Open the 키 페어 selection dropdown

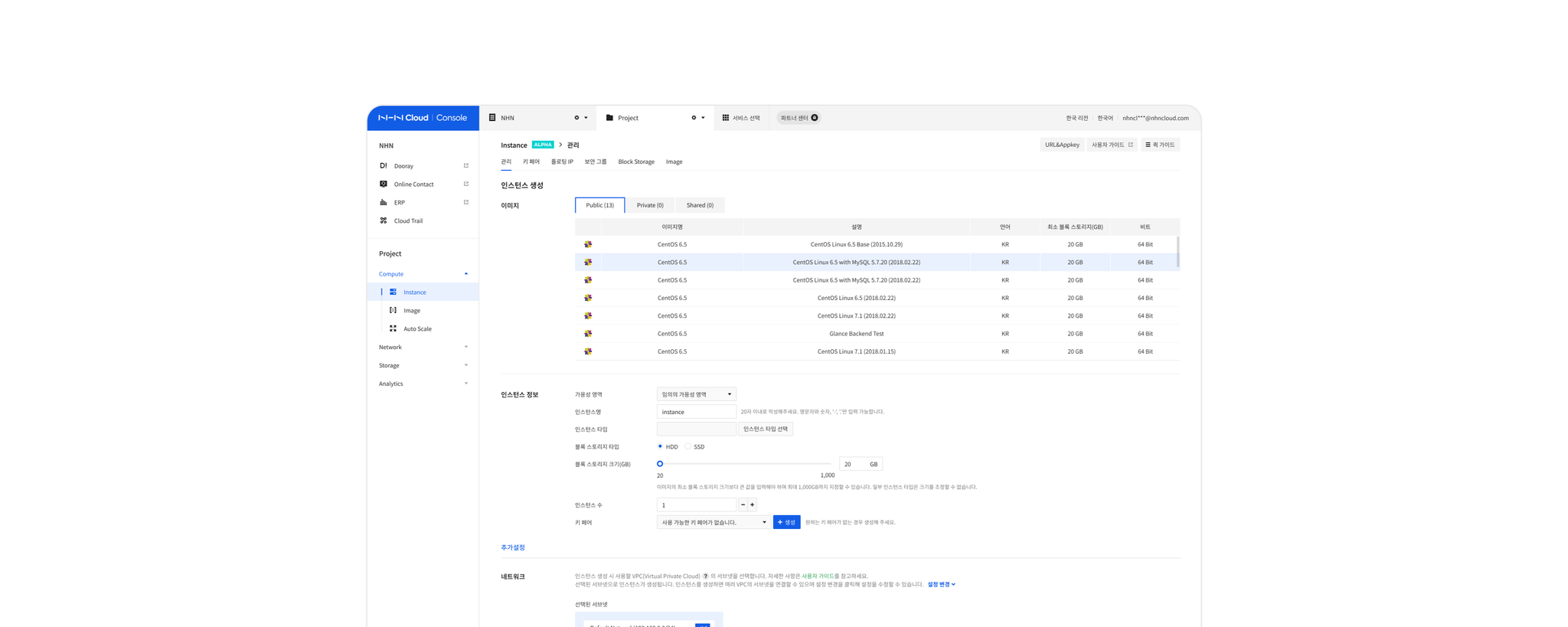tap(713, 522)
